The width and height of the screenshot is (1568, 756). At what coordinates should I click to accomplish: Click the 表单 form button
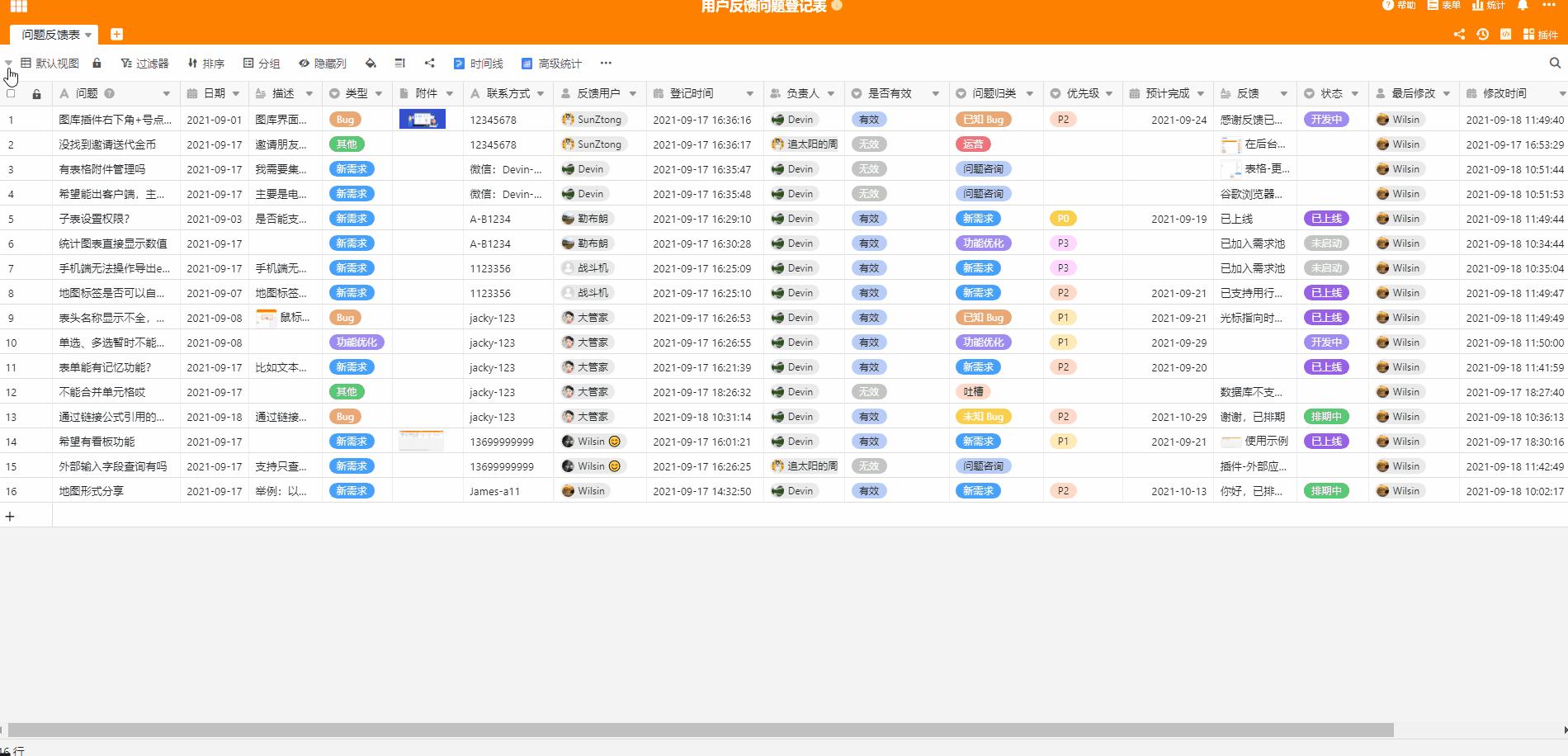pos(1444,6)
